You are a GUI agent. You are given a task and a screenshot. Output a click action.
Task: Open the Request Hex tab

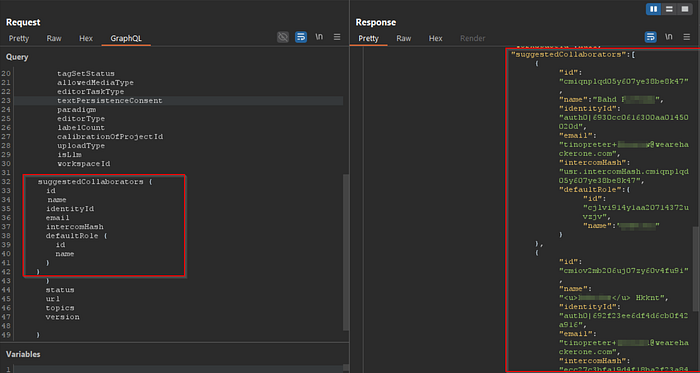[x=86, y=38]
